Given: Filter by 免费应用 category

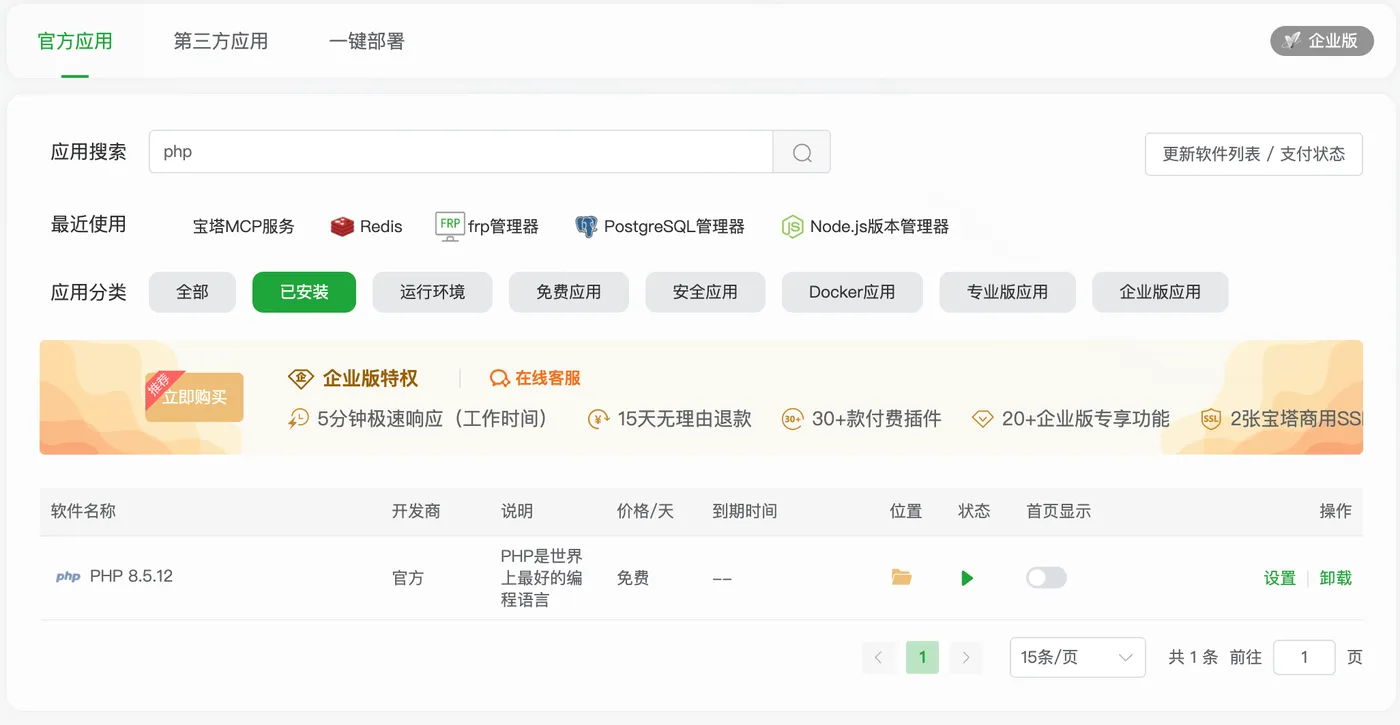Looking at the screenshot, I should 569,292.
